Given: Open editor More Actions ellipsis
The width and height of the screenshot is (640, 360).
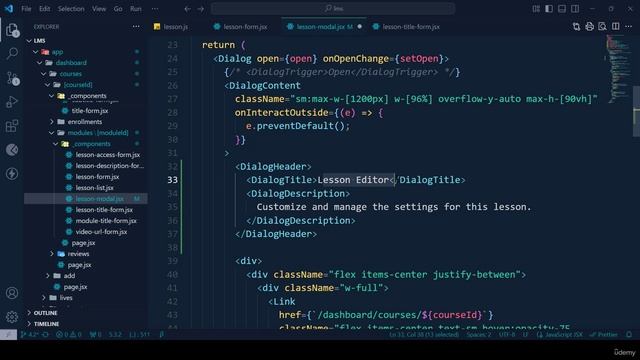Looking at the screenshot, I should click(628, 27).
